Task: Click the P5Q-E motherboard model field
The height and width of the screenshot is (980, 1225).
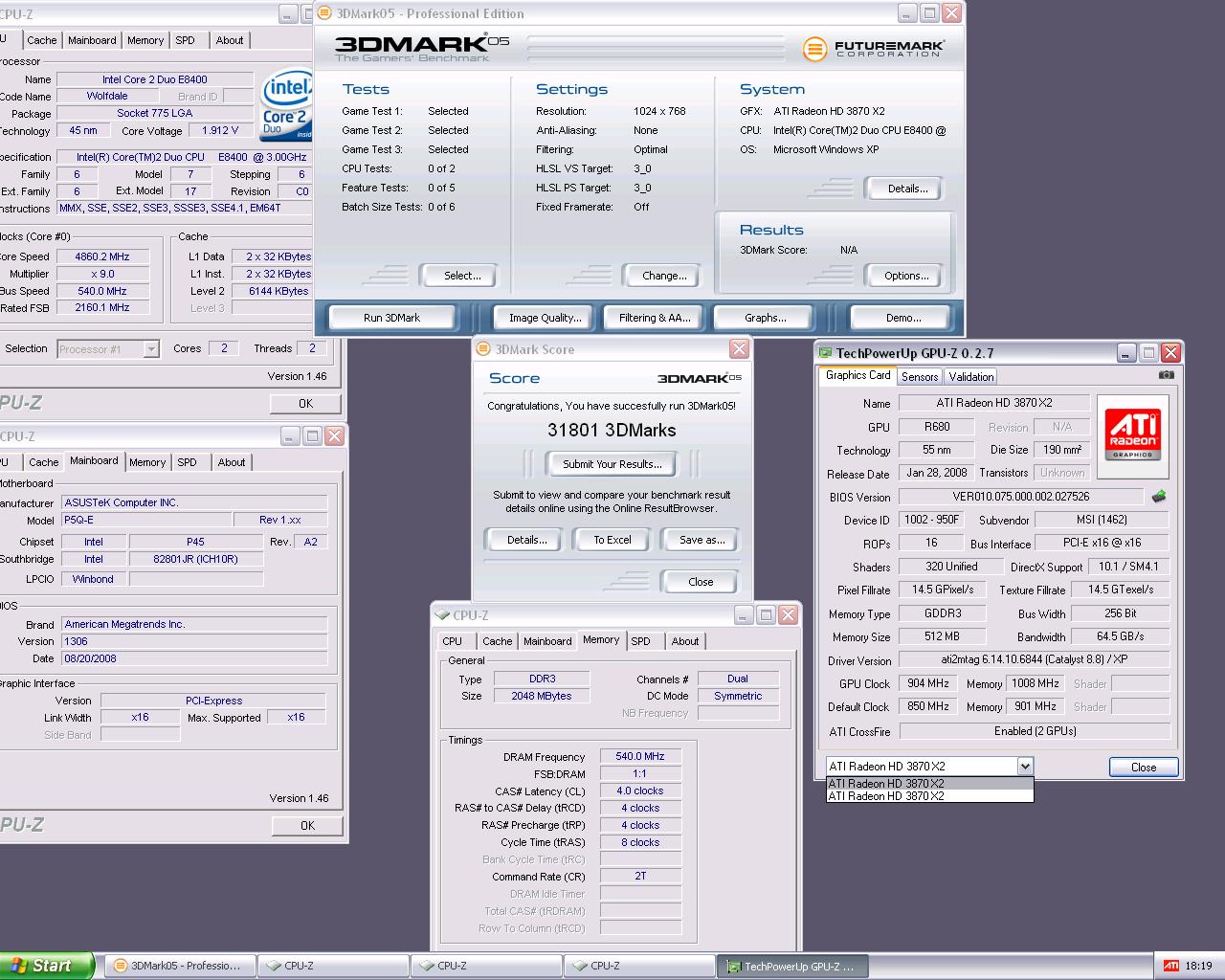Action: click(145, 520)
